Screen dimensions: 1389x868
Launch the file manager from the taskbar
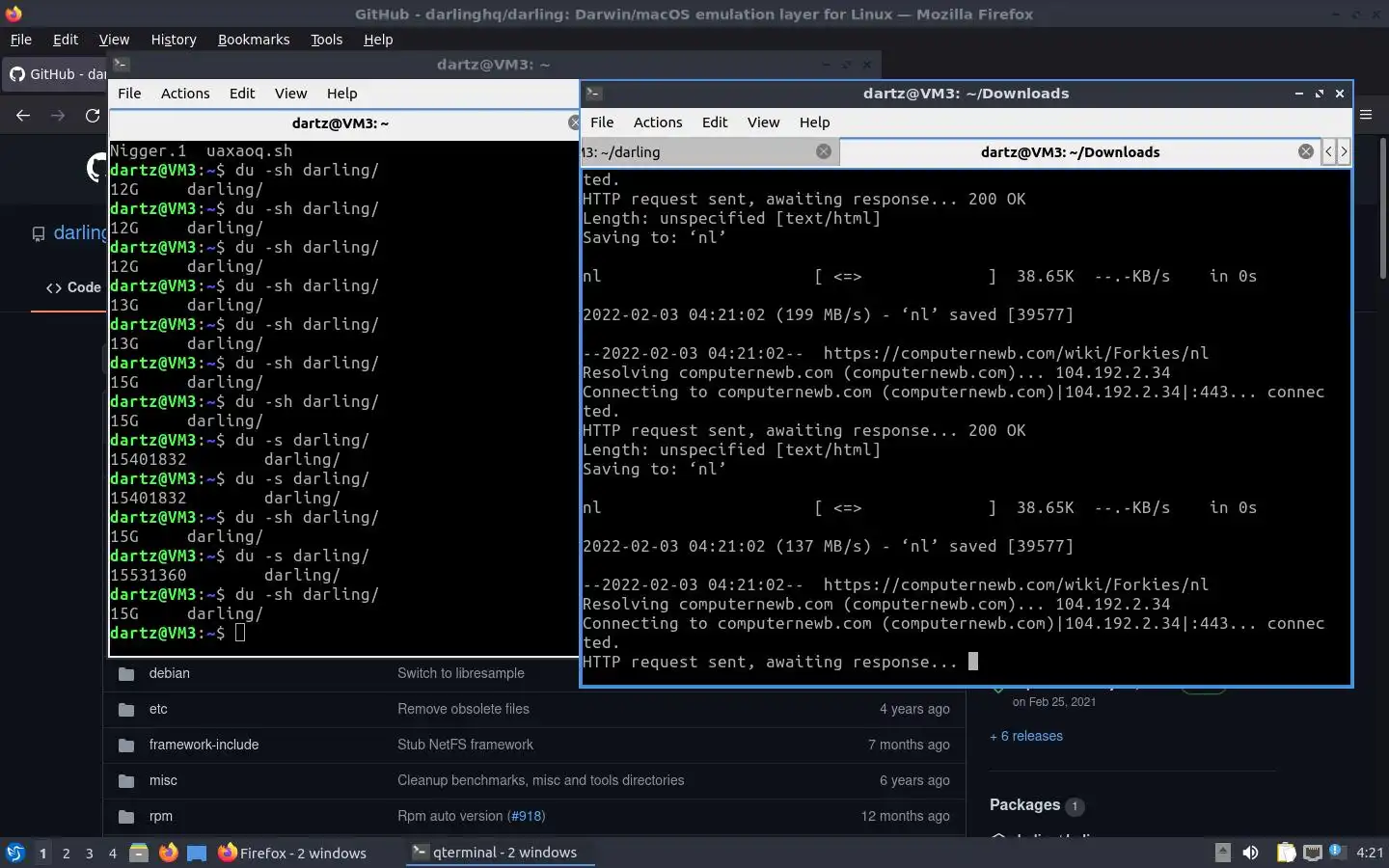pyautogui.click(x=139, y=853)
